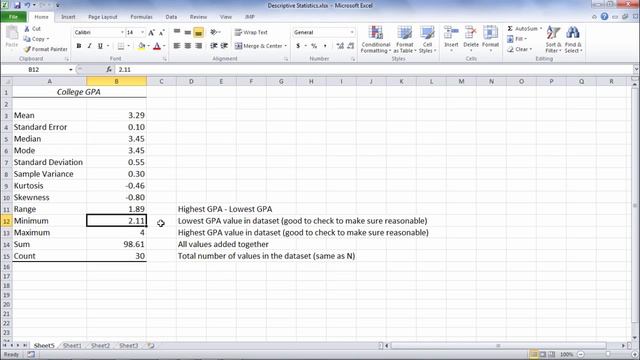Apply the percent style
Image resolution: width=640 pixels, height=360 pixels.
tap(314, 46)
